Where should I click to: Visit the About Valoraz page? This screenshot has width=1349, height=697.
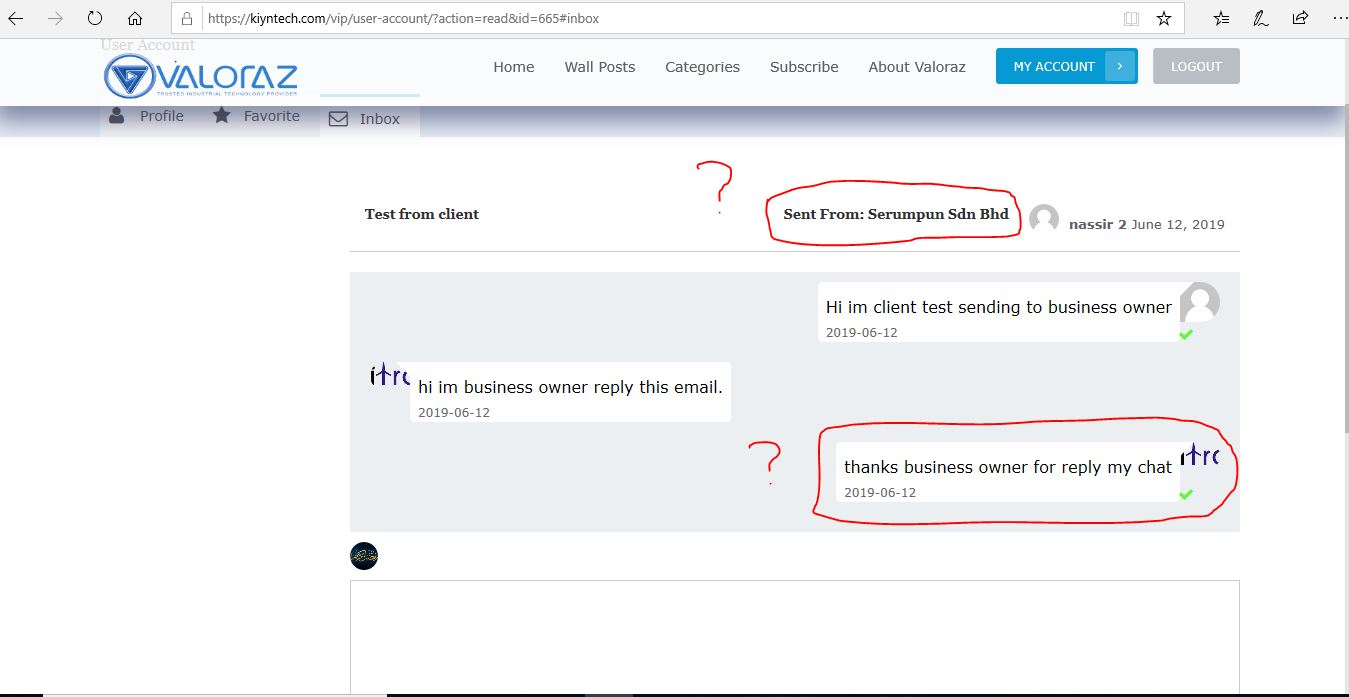[917, 67]
